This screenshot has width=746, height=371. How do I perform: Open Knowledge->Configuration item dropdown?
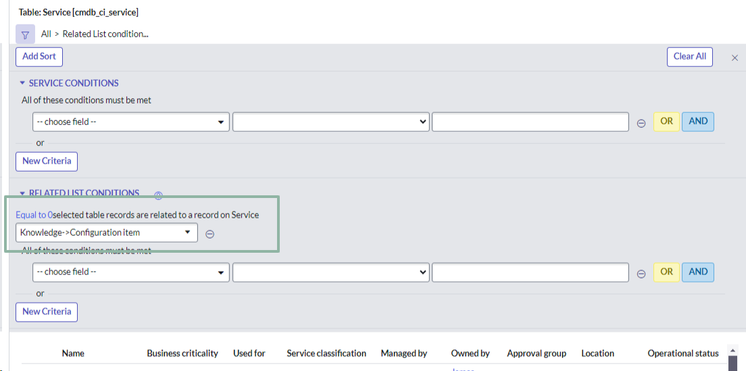point(107,233)
